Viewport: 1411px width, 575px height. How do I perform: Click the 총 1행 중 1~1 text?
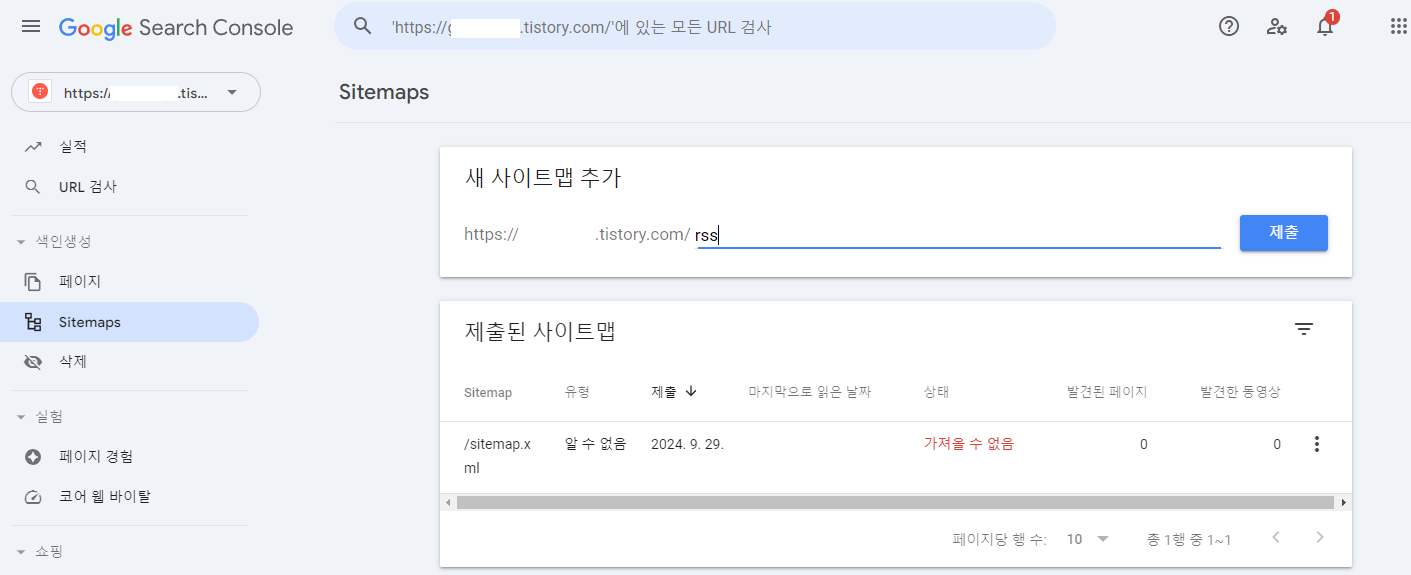coord(1189,539)
